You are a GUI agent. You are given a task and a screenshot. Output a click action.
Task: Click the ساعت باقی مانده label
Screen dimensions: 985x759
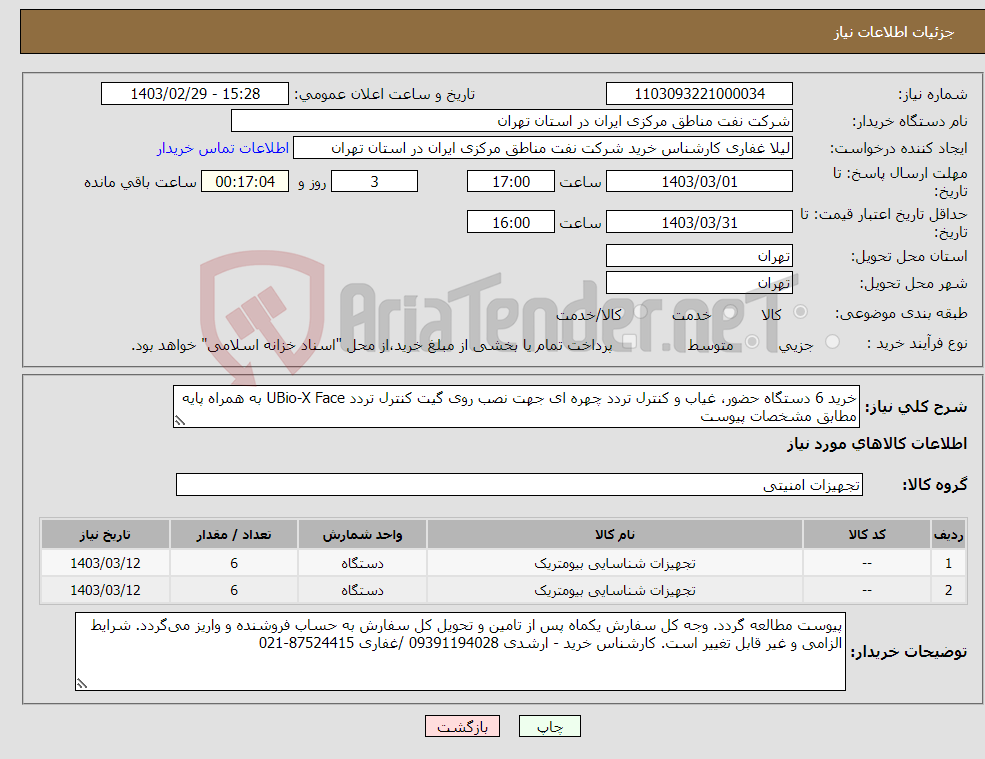141,182
